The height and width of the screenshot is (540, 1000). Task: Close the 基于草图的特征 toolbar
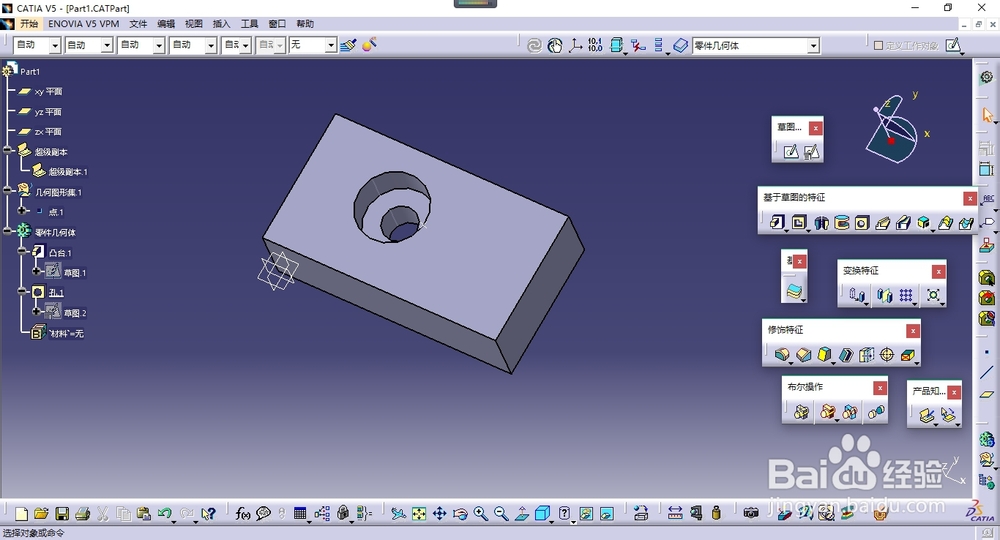pos(970,198)
